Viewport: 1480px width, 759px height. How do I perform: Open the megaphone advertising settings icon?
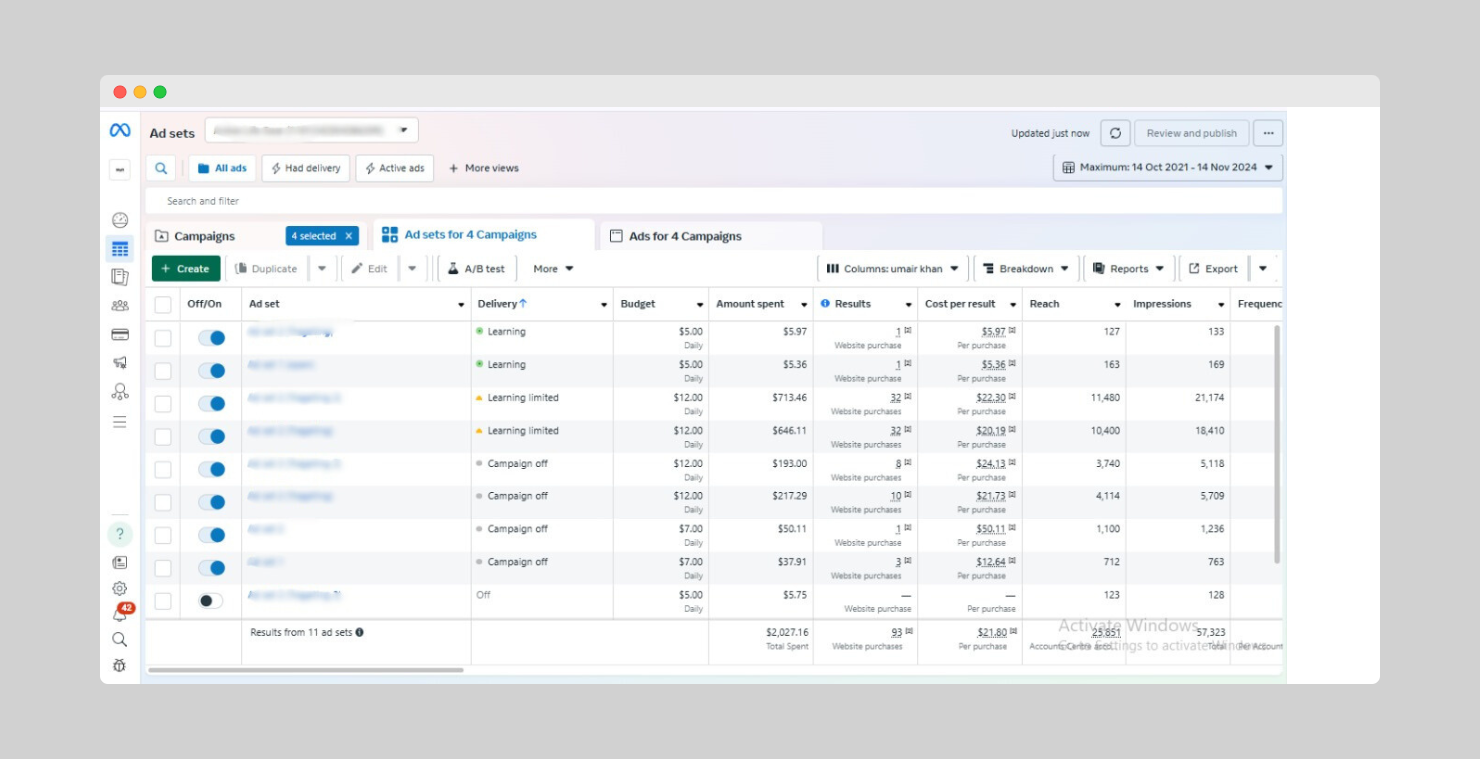tap(120, 362)
